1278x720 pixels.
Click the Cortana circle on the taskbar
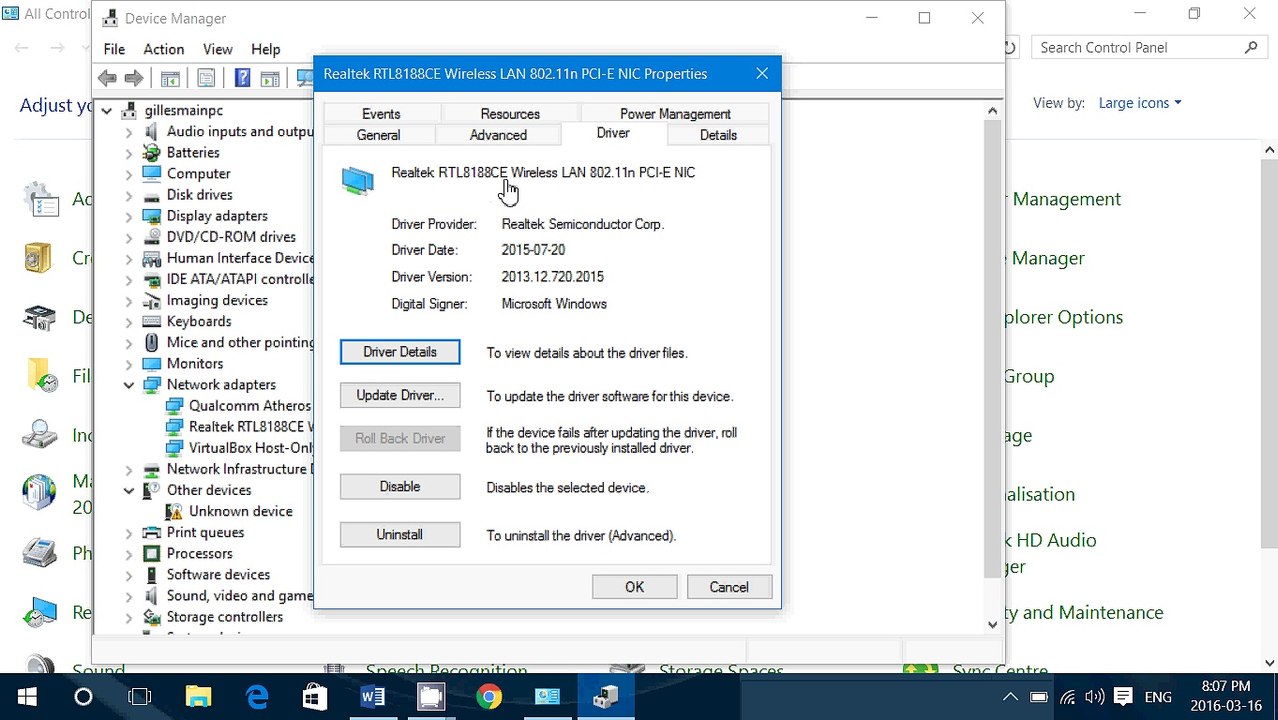[83, 696]
